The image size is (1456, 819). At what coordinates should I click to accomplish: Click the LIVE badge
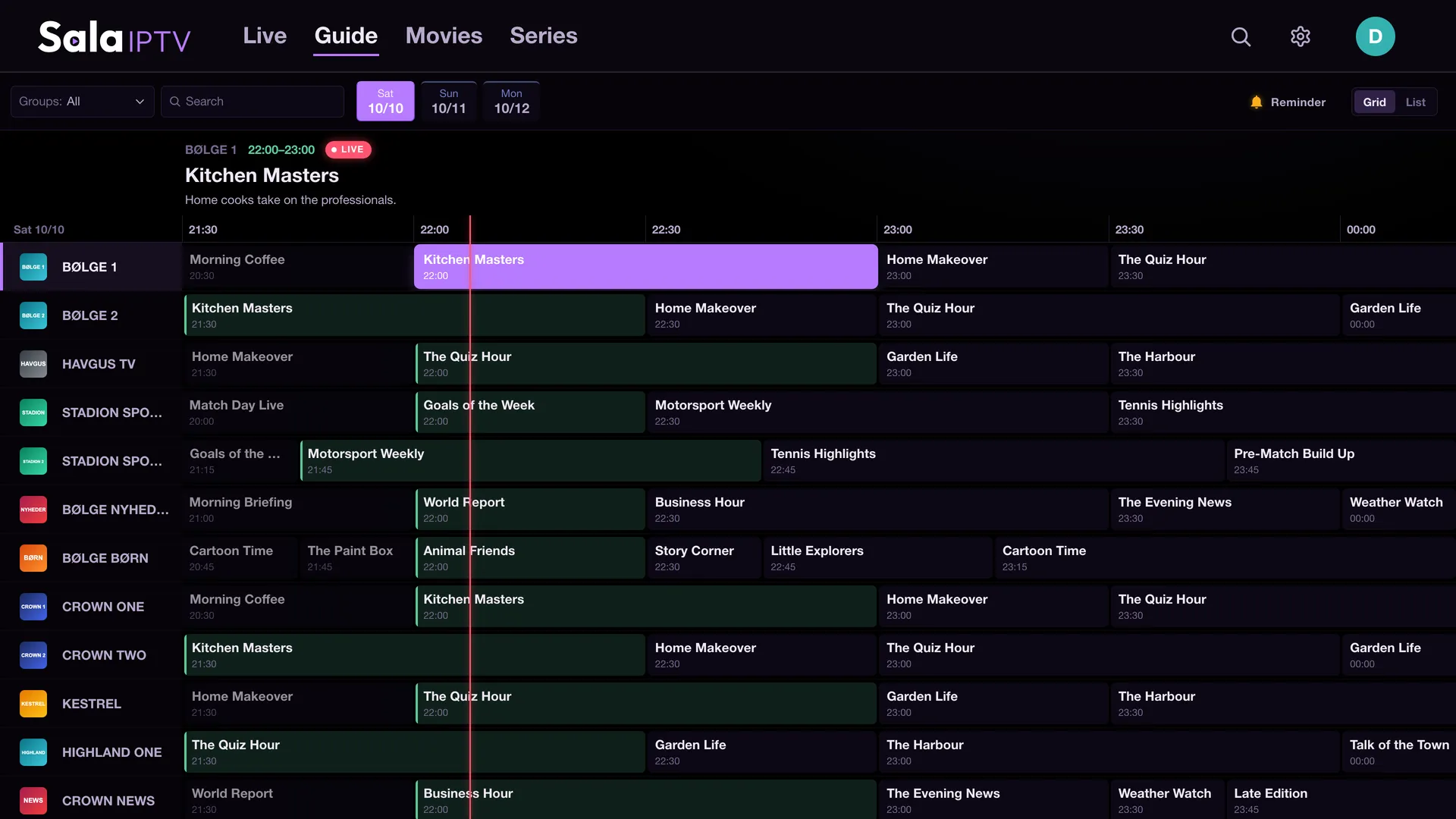coord(348,150)
